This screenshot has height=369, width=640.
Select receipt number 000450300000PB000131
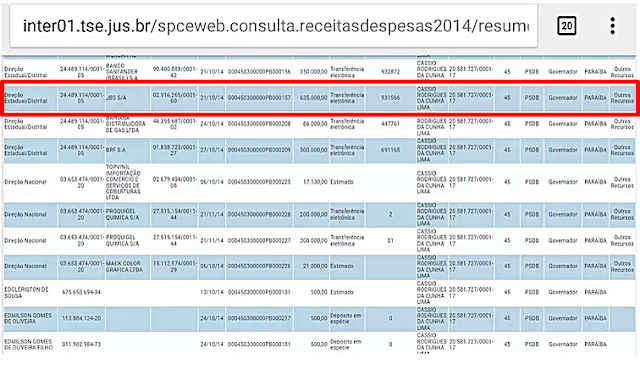coord(259,292)
